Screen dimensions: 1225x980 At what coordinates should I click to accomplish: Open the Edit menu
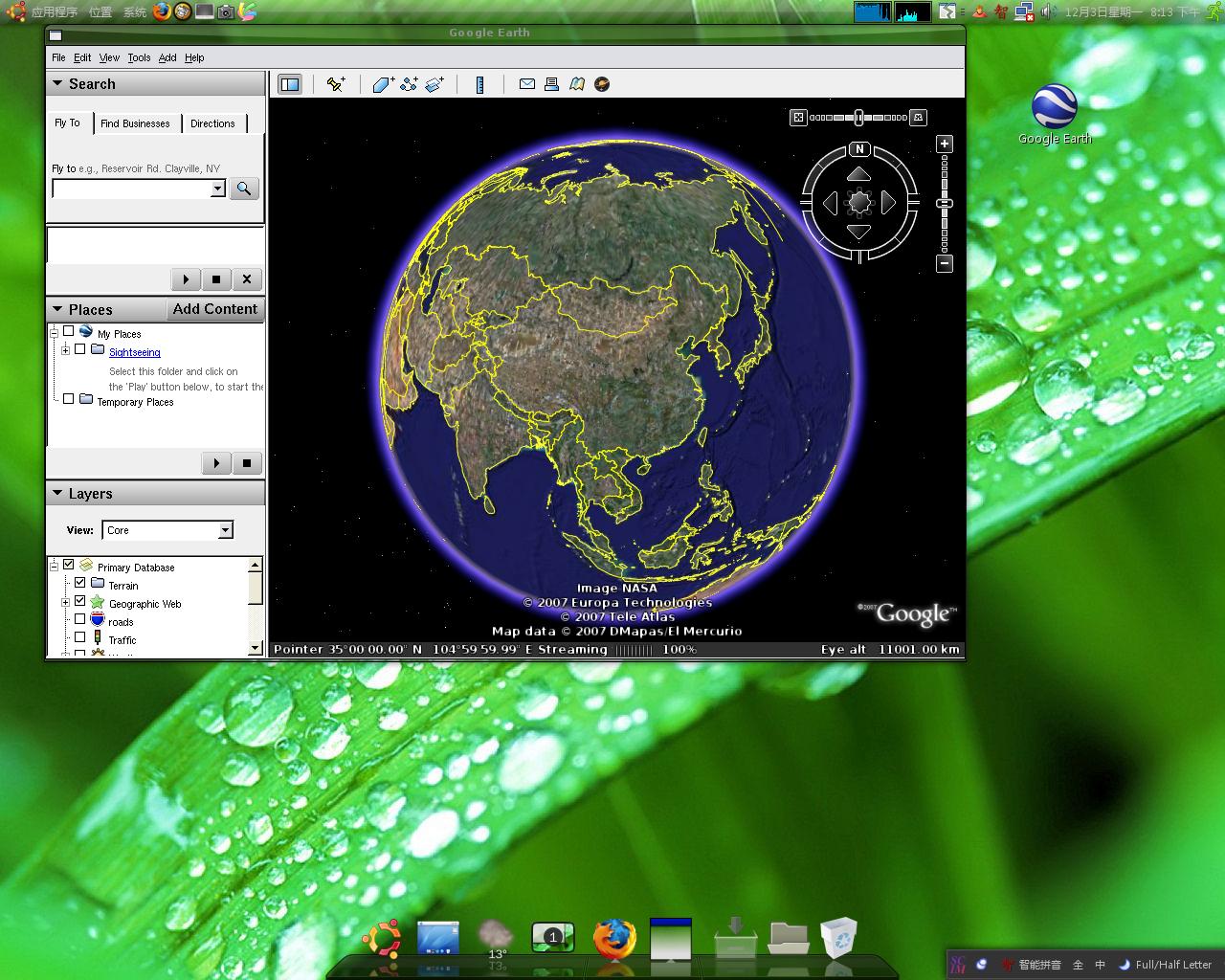[82, 57]
